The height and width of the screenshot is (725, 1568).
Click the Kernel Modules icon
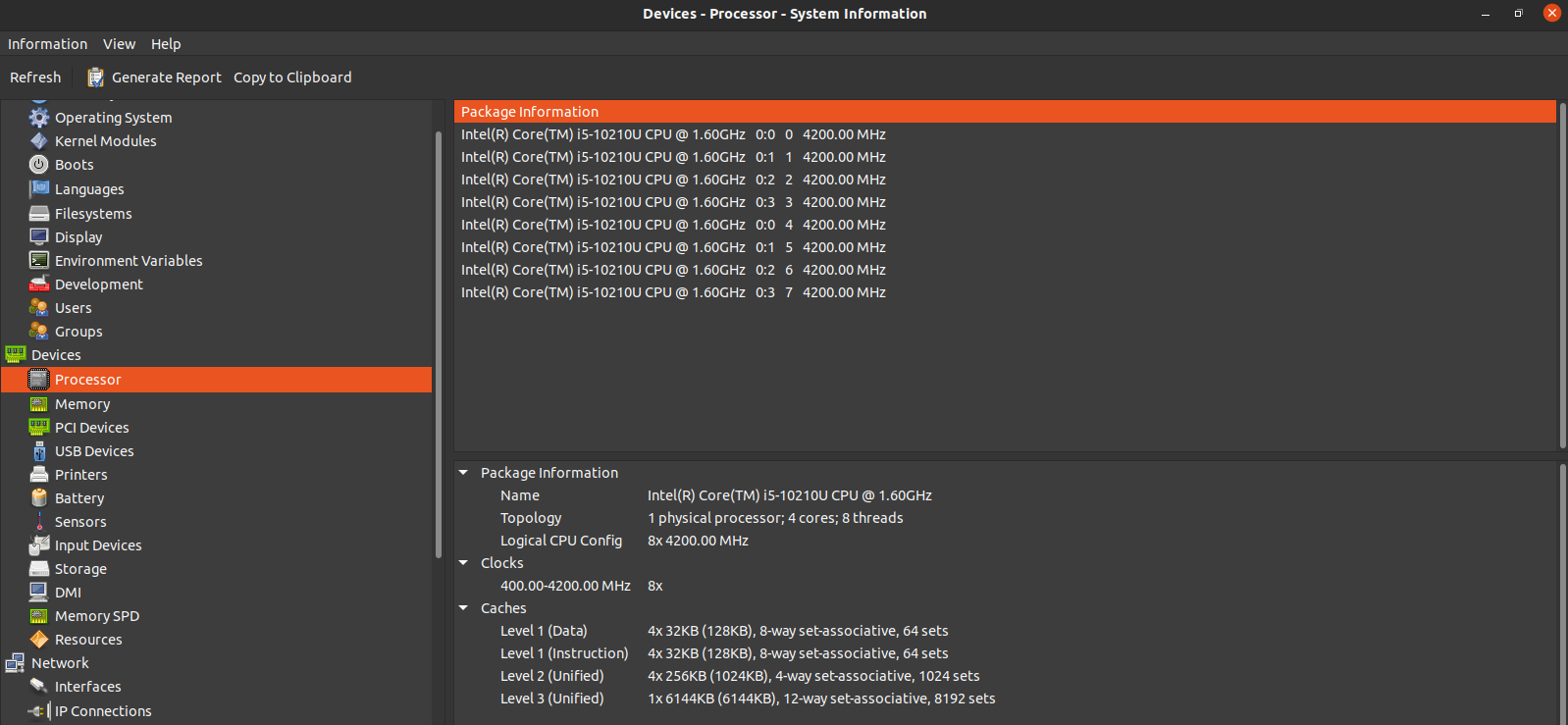[x=39, y=141]
